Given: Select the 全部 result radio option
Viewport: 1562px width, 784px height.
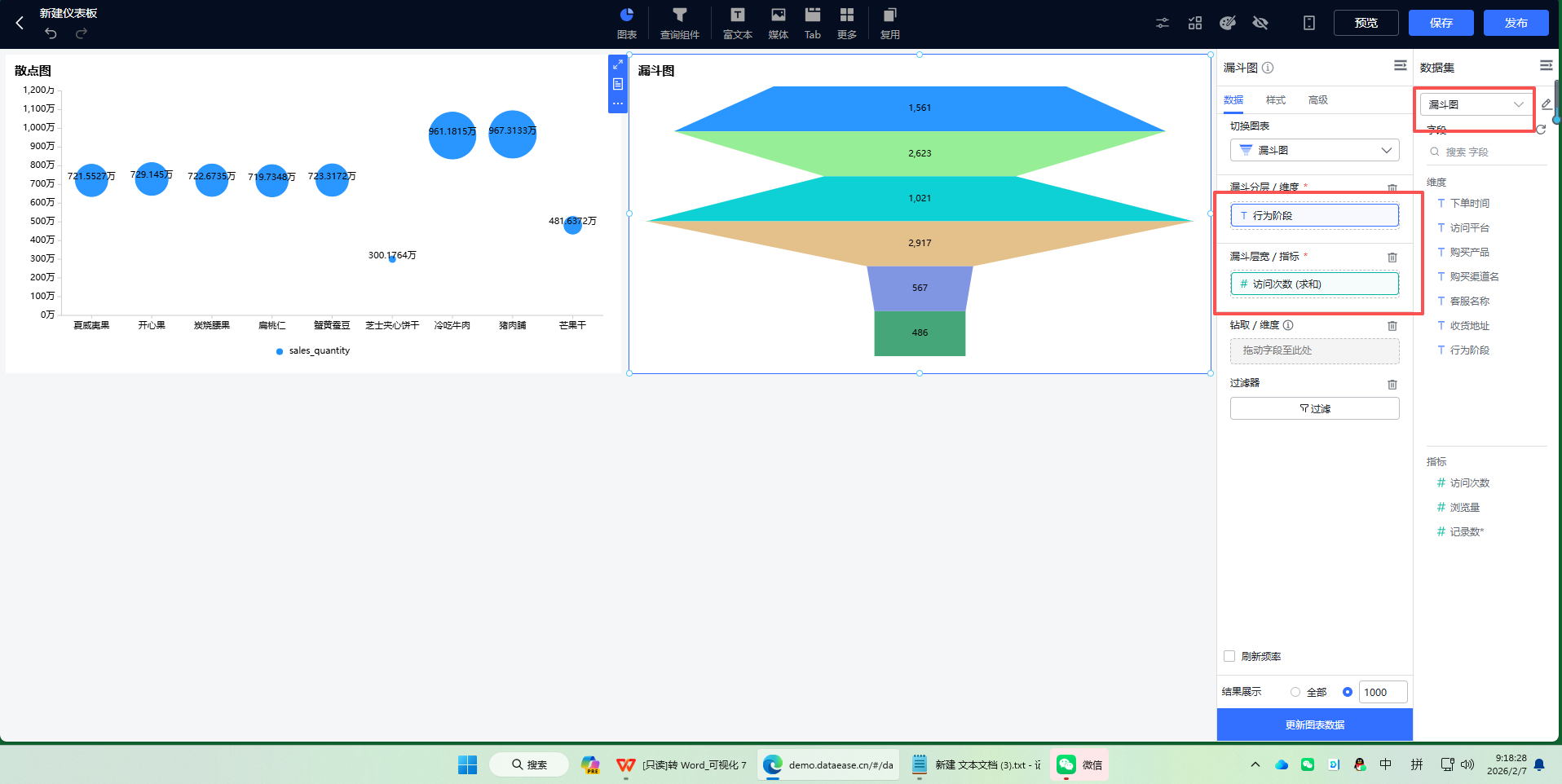Looking at the screenshot, I should pyautogui.click(x=1295, y=692).
